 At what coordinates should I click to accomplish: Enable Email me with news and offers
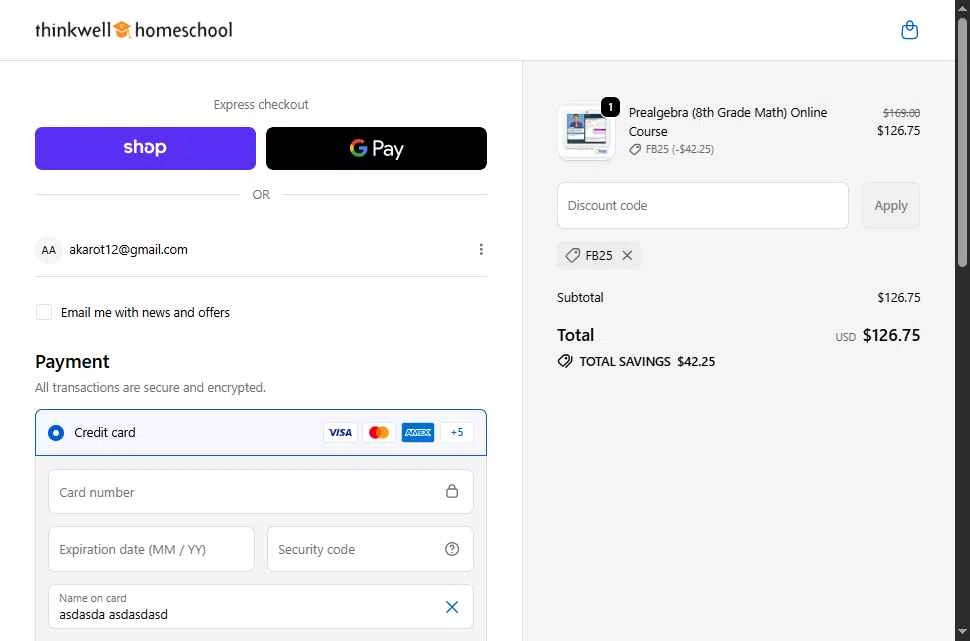tap(44, 312)
